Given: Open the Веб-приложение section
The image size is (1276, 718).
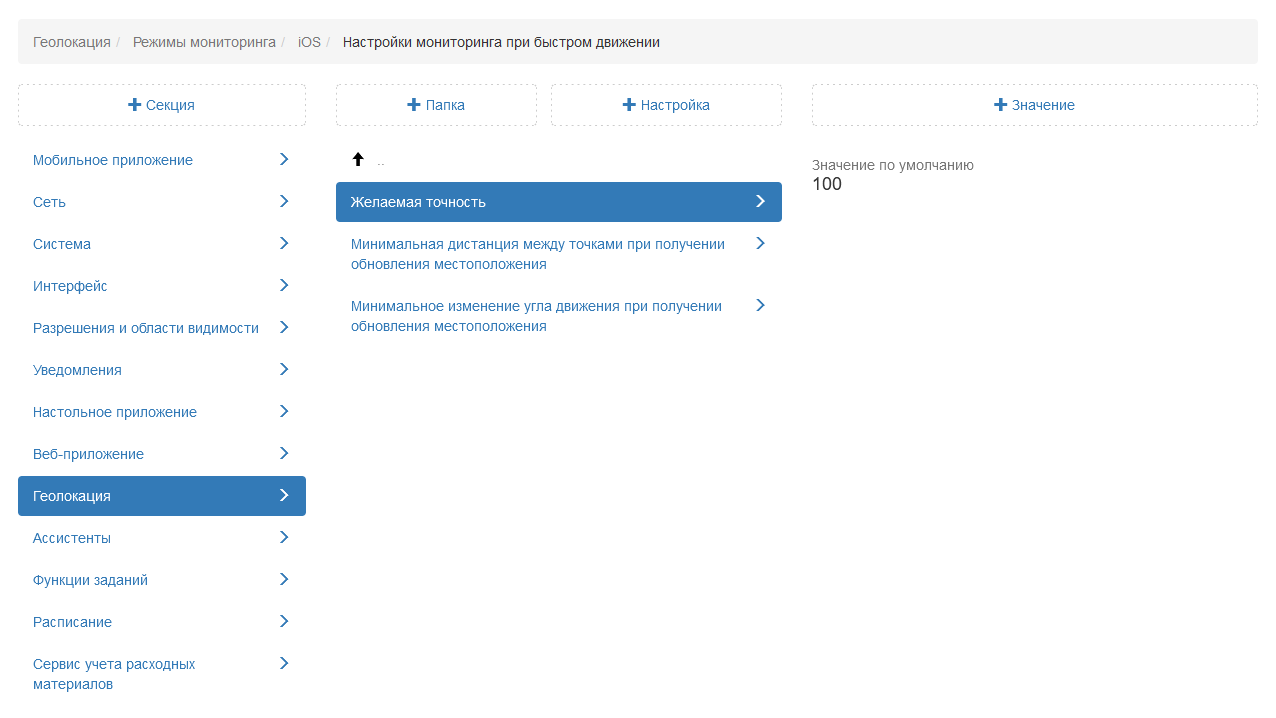Looking at the screenshot, I should point(88,454).
